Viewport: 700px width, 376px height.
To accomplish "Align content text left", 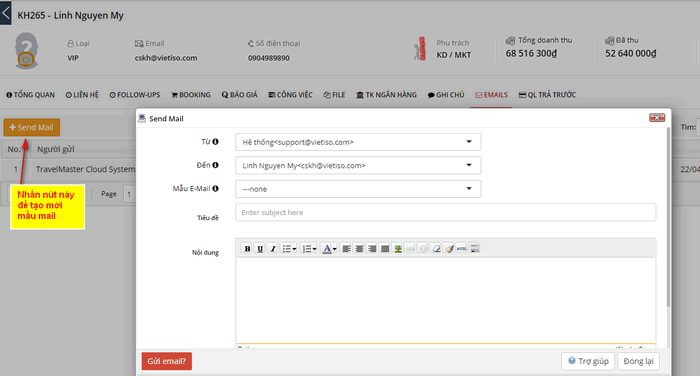I will (x=346, y=249).
